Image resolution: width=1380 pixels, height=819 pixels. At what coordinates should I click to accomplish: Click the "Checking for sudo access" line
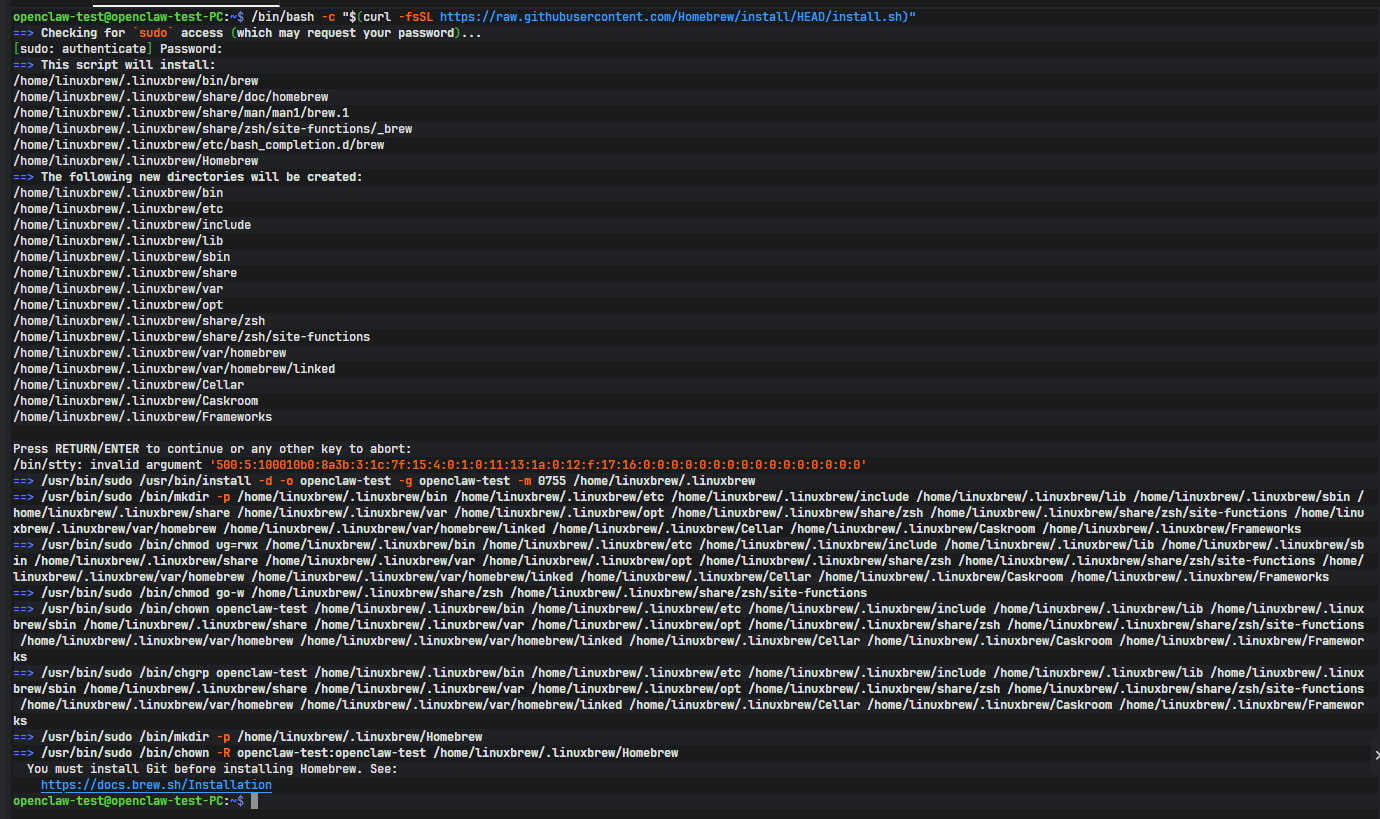[260, 33]
